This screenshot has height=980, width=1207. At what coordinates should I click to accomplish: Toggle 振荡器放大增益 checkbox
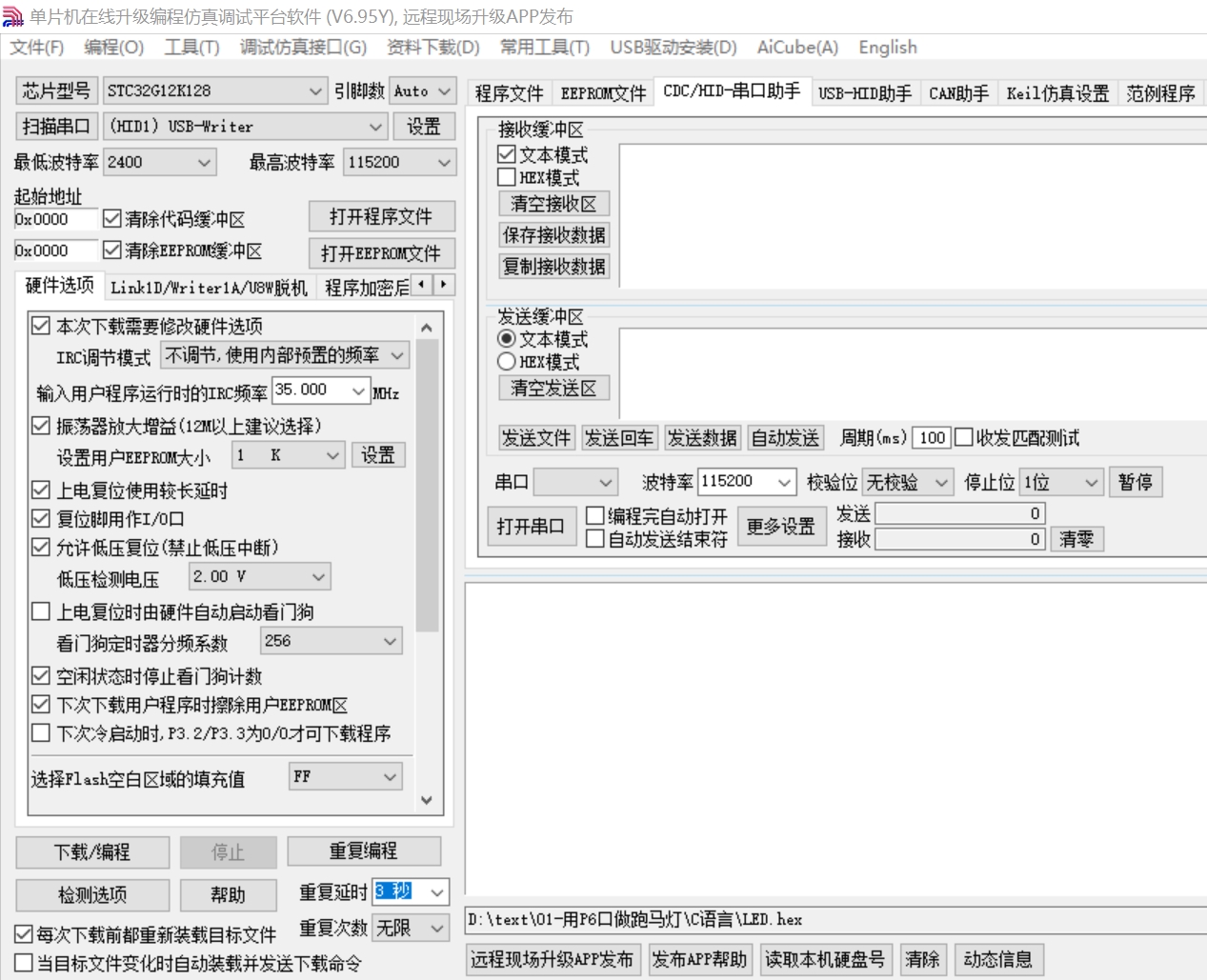pyautogui.click(x=41, y=426)
